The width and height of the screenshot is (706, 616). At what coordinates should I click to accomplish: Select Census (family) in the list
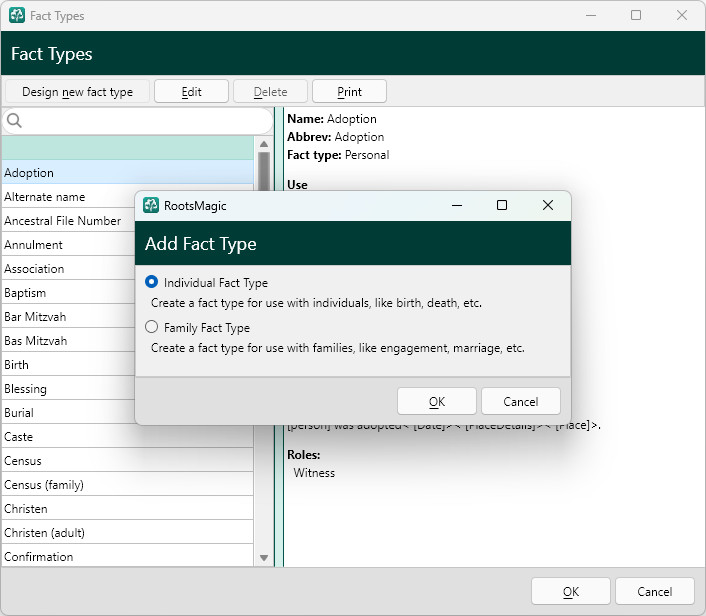click(x=128, y=485)
